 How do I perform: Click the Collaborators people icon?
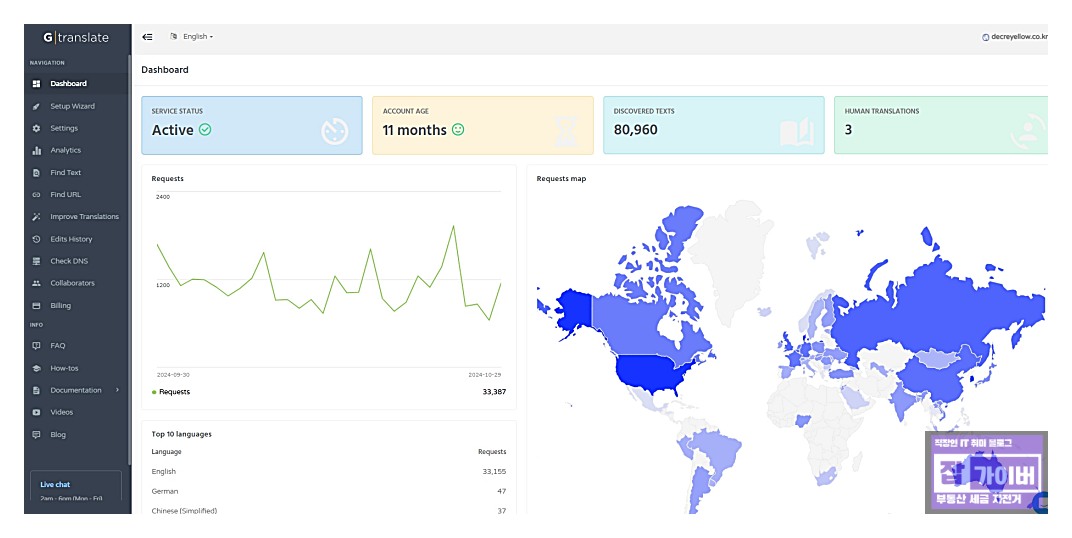(36, 283)
